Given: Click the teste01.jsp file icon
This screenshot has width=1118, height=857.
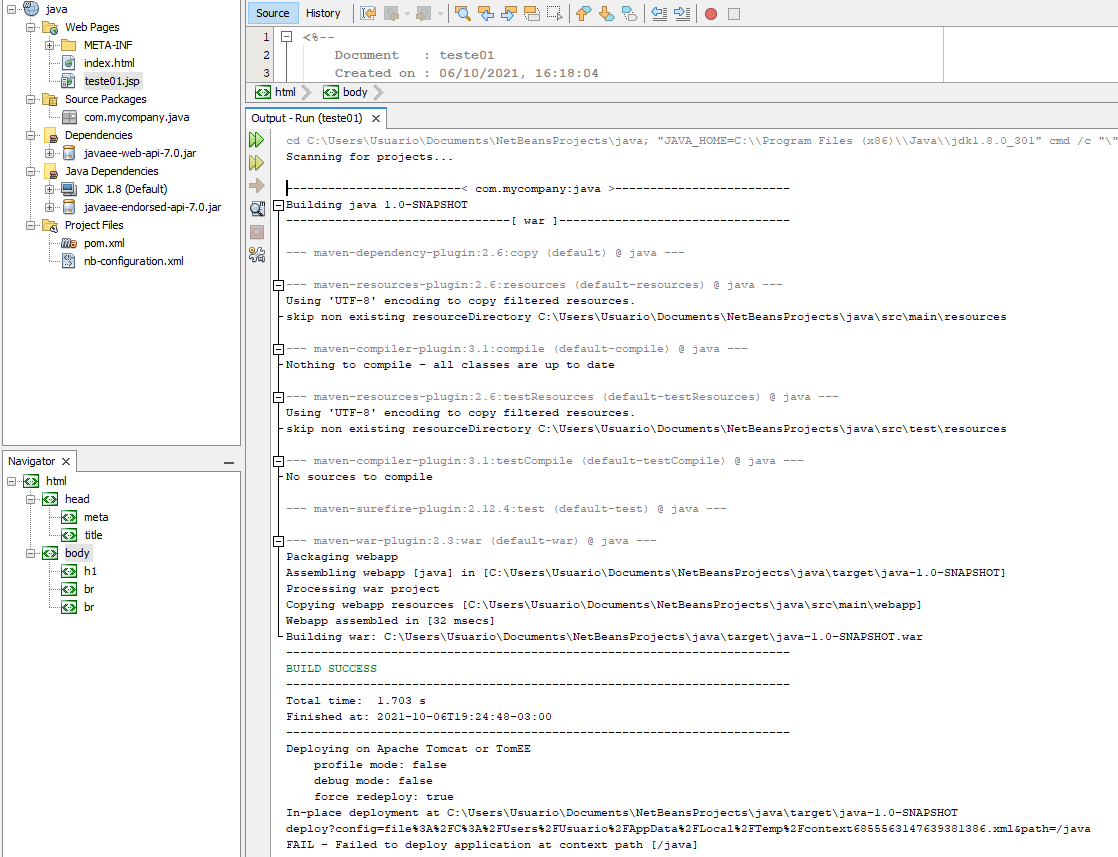Looking at the screenshot, I should (68, 81).
